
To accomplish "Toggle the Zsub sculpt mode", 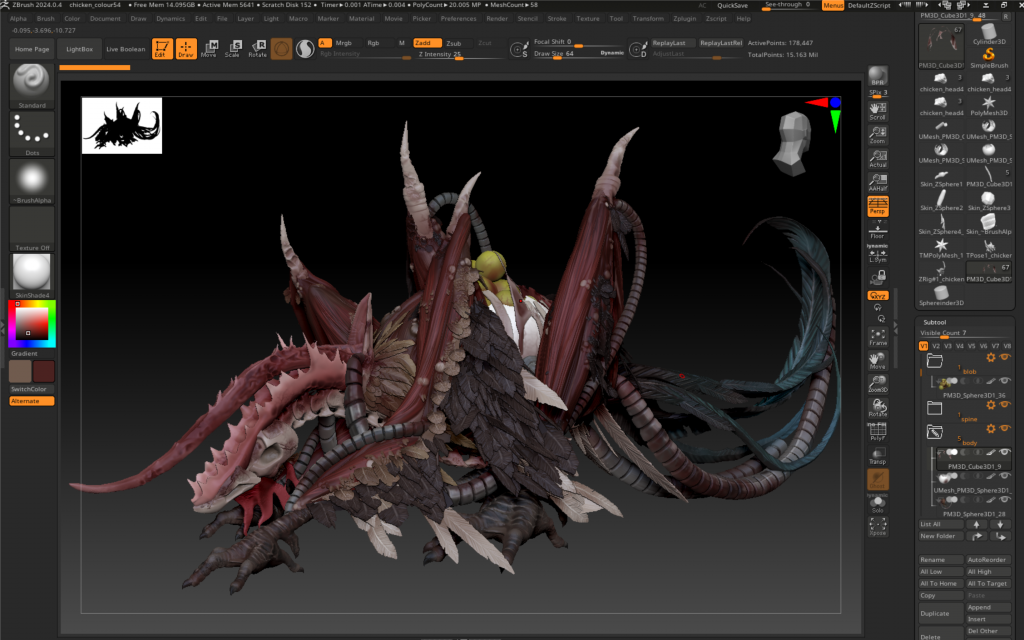I will tap(454, 43).
